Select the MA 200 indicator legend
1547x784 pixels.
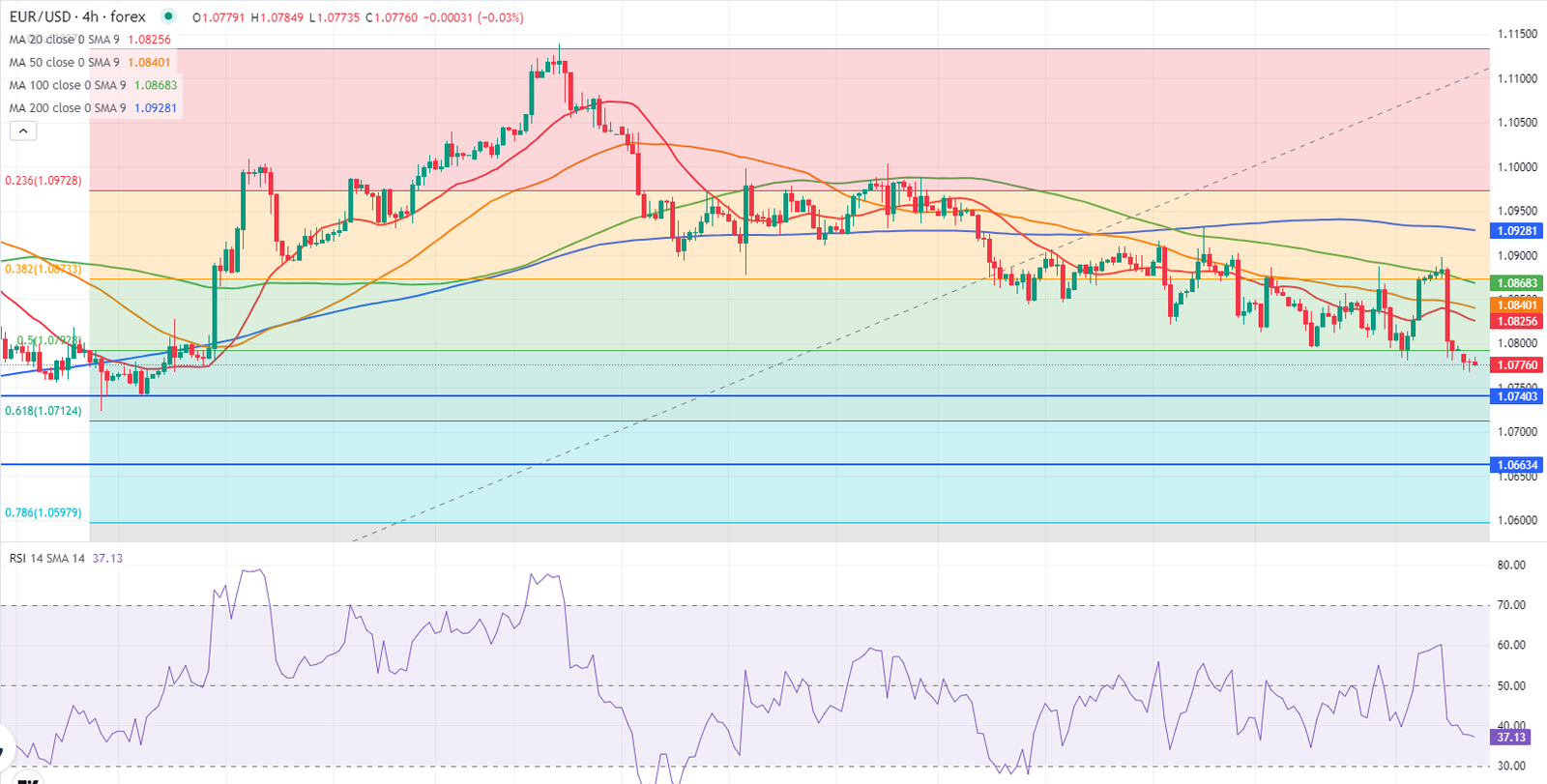click(67, 108)
